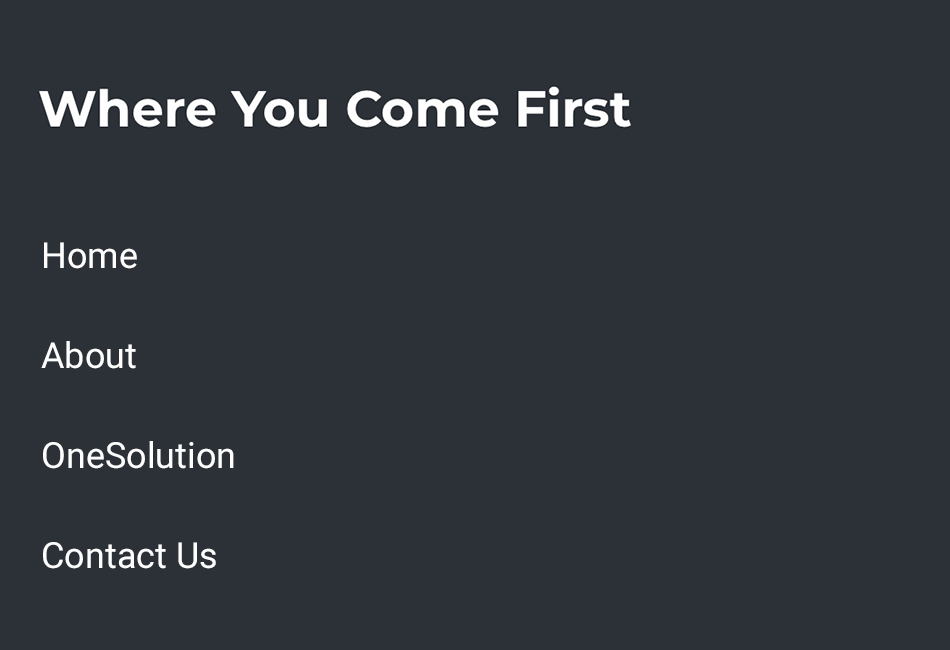
Task: Select the Home navigation item
Action: (89, 256)
